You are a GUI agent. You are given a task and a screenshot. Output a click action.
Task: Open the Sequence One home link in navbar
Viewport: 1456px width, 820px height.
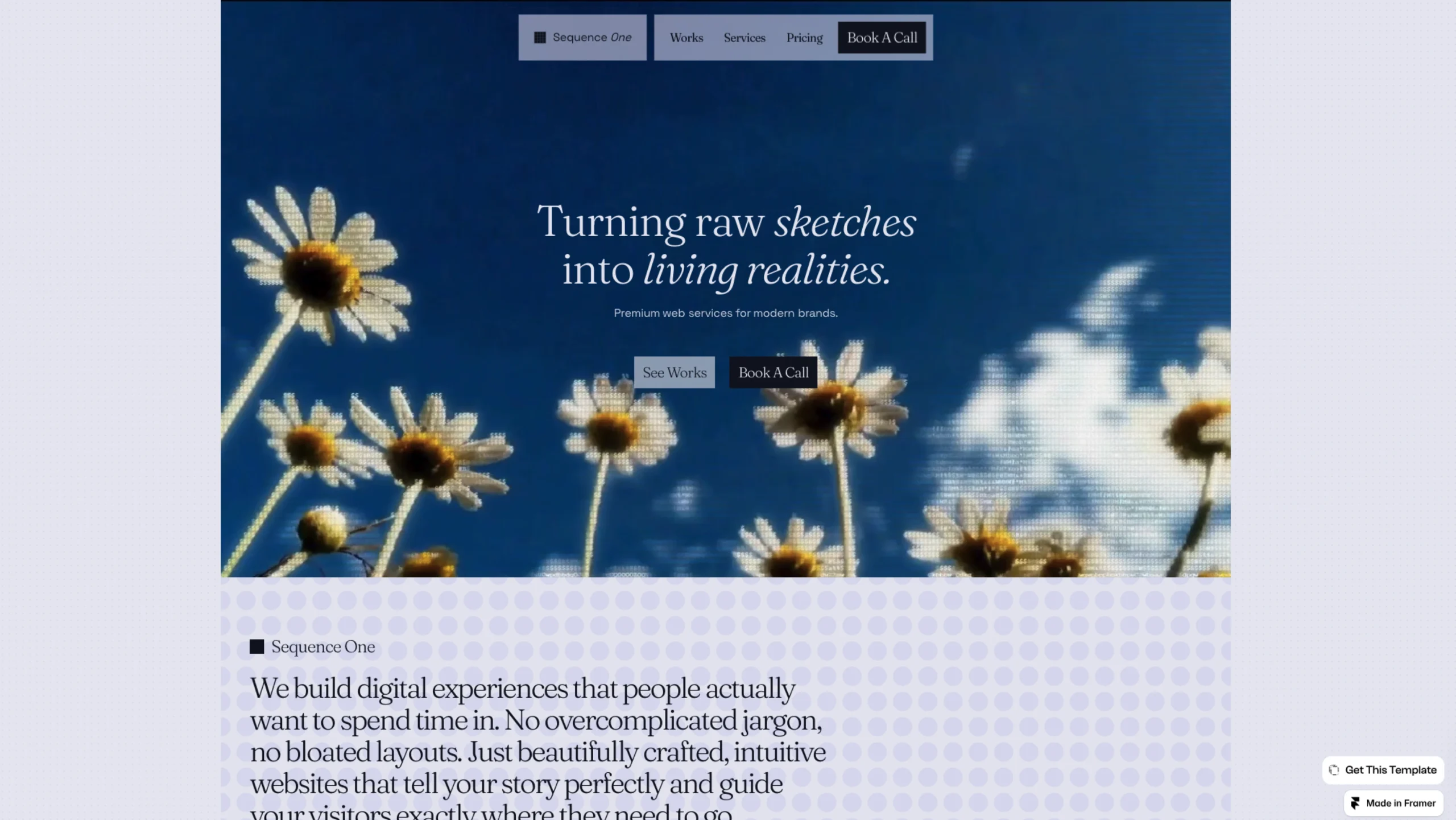tap(582, 38)
